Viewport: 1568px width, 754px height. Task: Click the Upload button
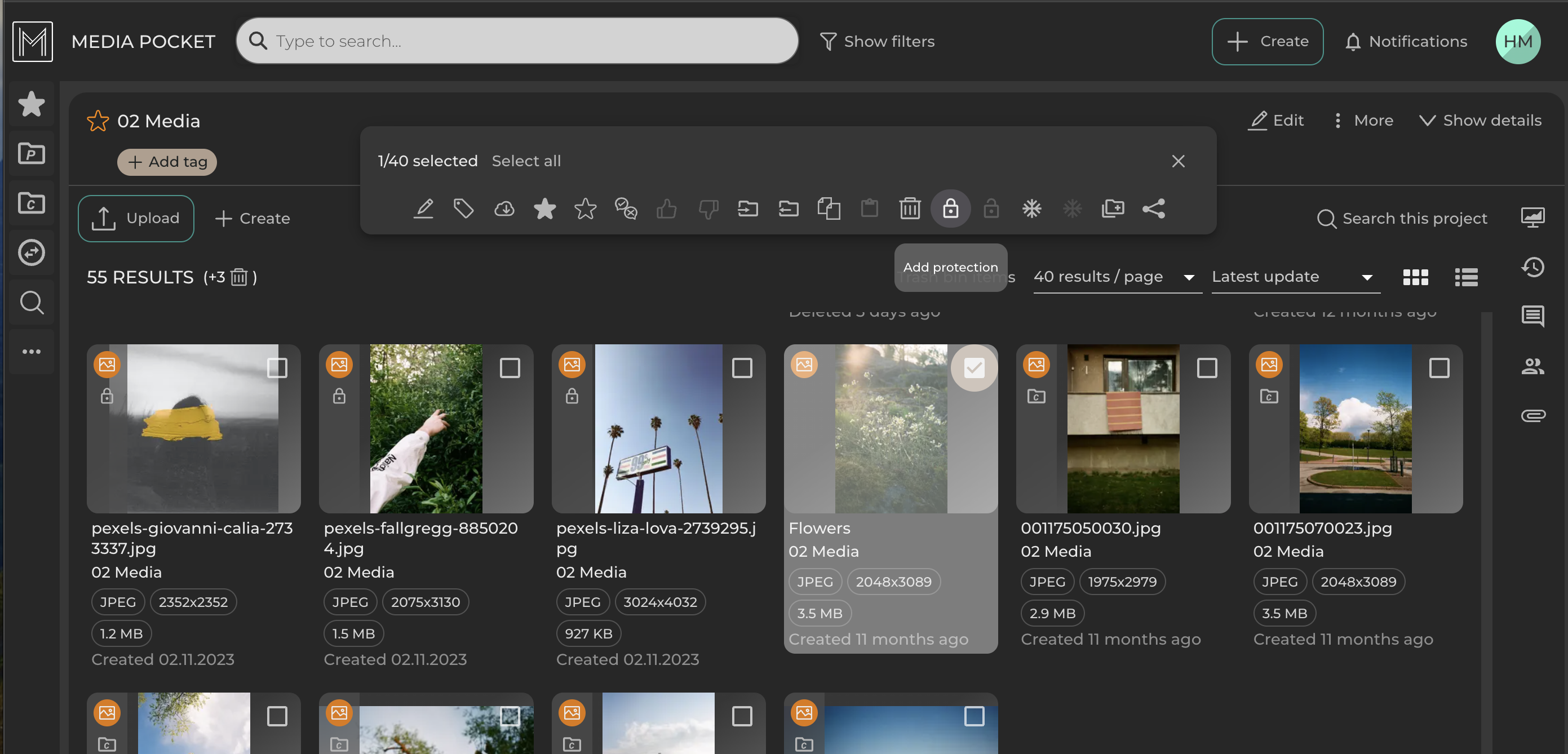(x=136, y=219)
